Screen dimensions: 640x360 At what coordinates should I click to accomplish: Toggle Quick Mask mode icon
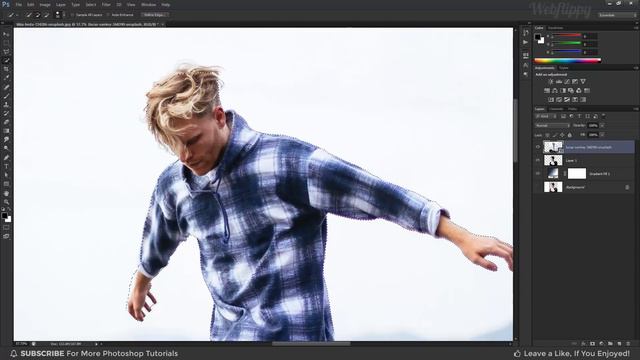pos(6,228)
